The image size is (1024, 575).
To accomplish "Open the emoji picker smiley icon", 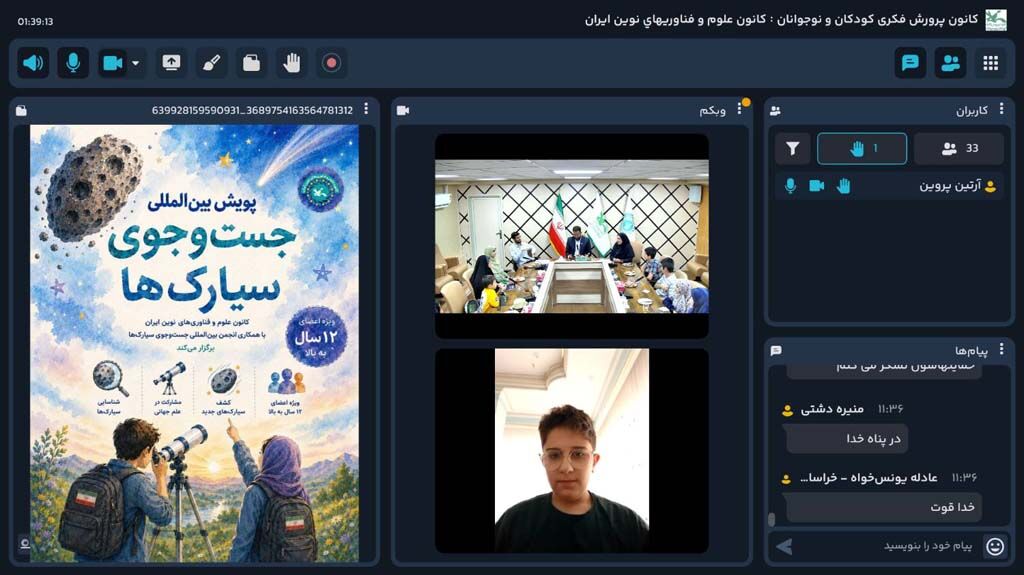I will coord(995,546).
